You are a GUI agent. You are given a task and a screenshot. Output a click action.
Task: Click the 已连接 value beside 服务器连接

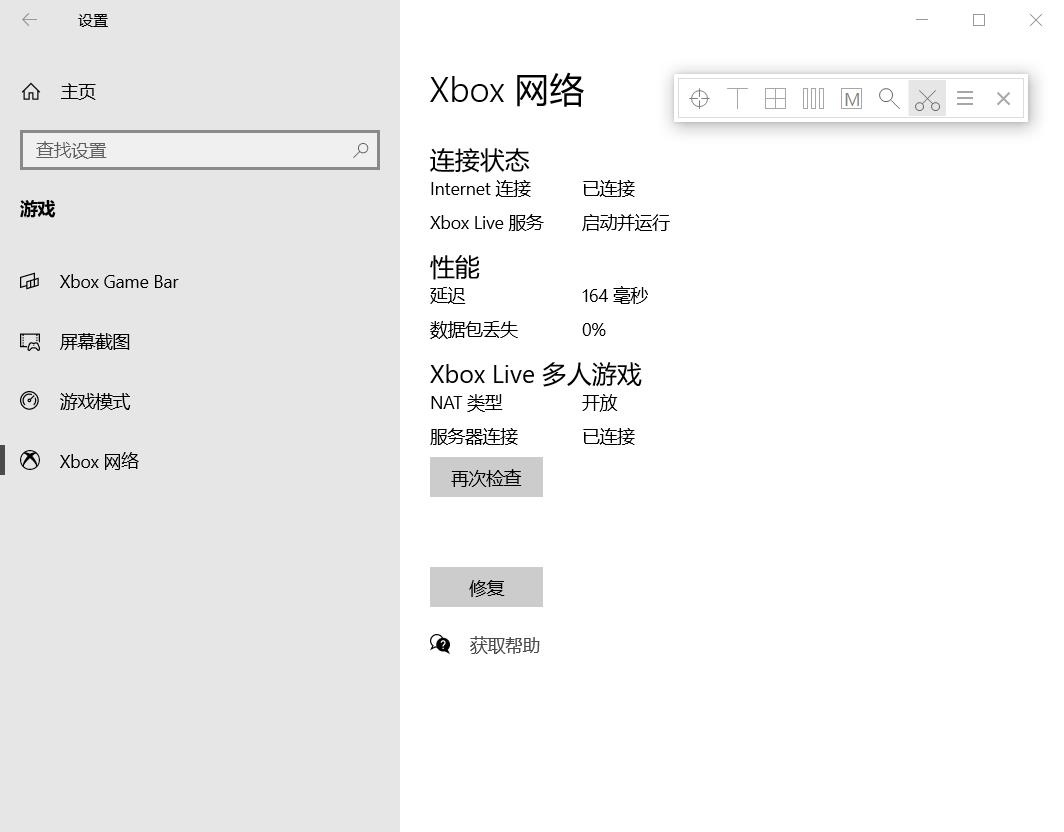click(x=608, y=437)
